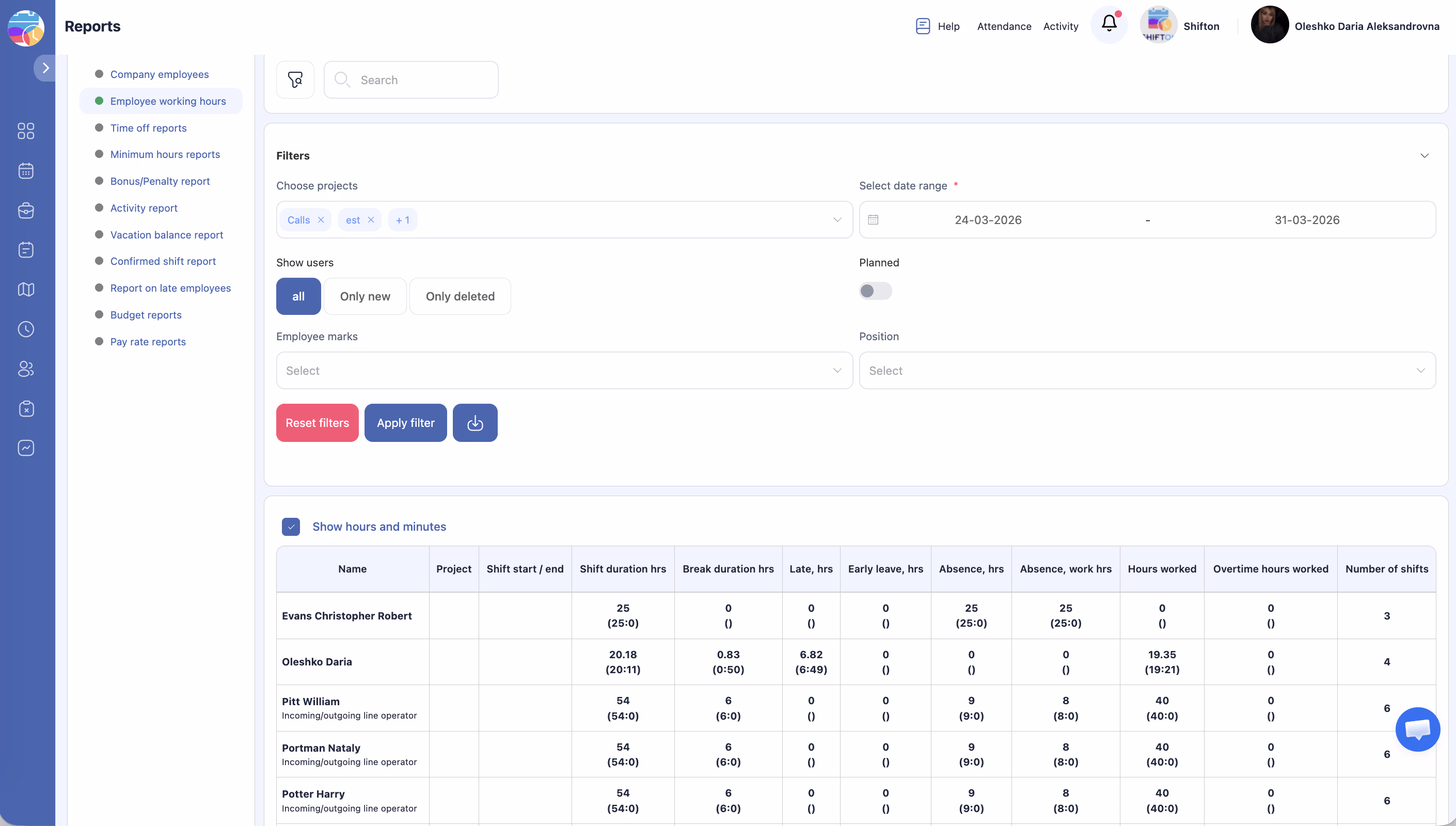
Task: Open the live chat bubble
Action: click(x=1417, y=729)
